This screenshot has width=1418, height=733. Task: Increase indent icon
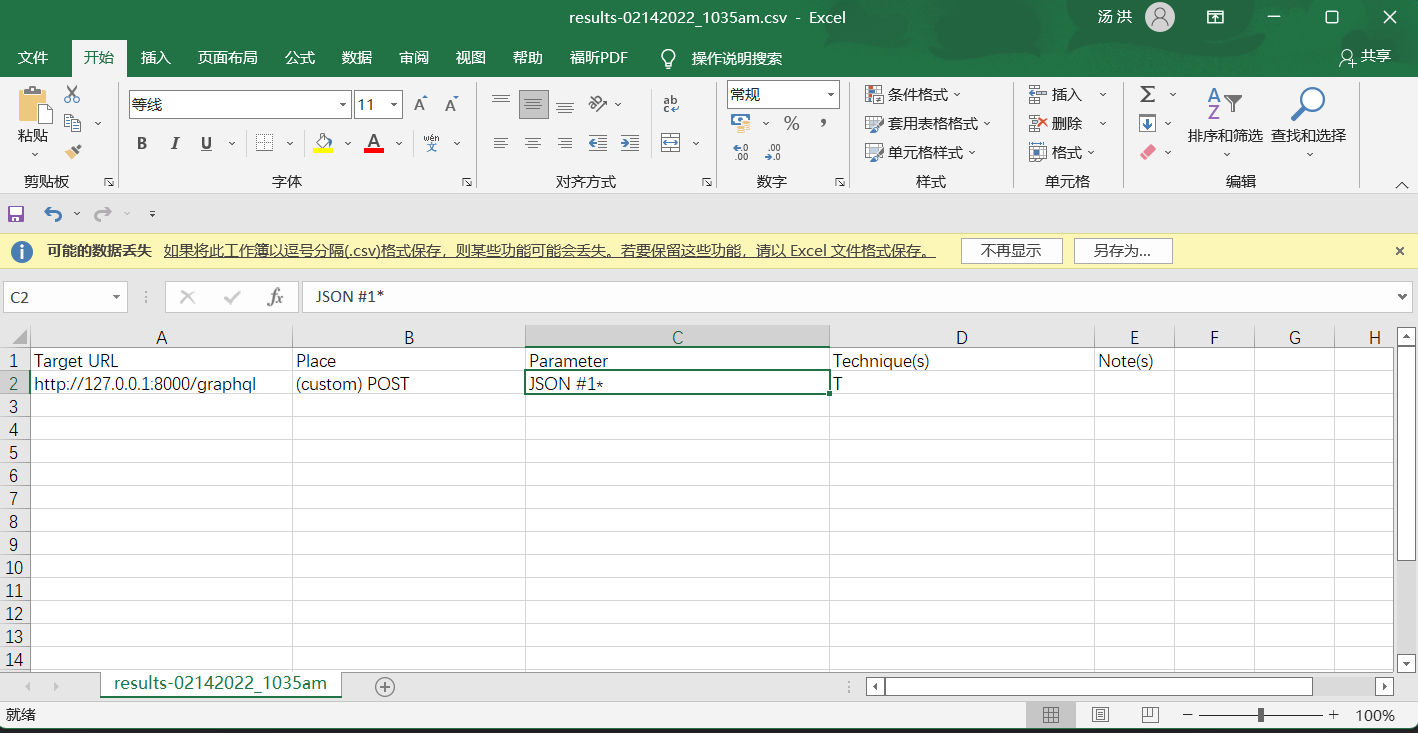click(x=629, y=143)
